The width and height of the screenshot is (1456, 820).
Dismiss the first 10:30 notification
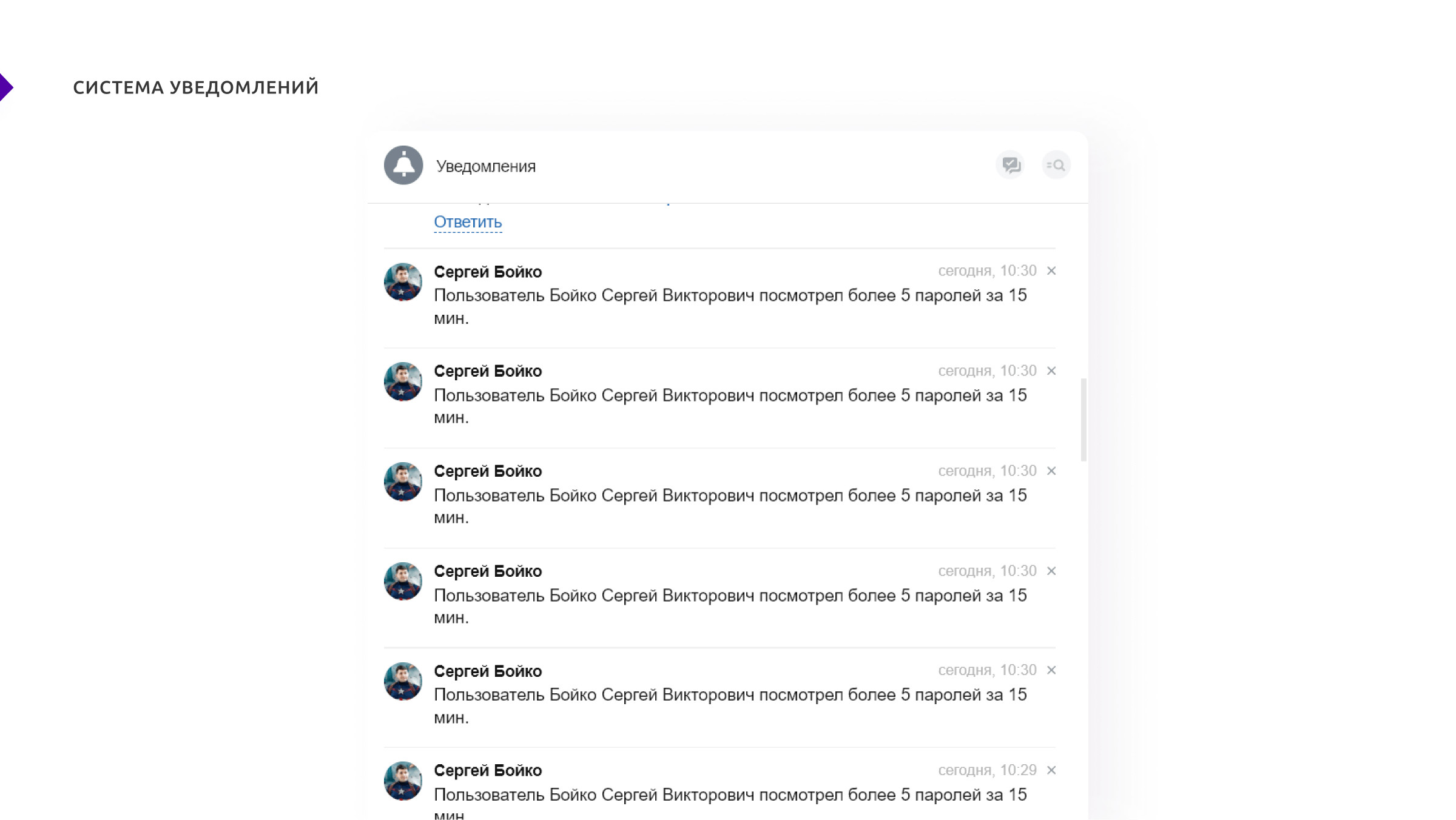click(1051, 271)
